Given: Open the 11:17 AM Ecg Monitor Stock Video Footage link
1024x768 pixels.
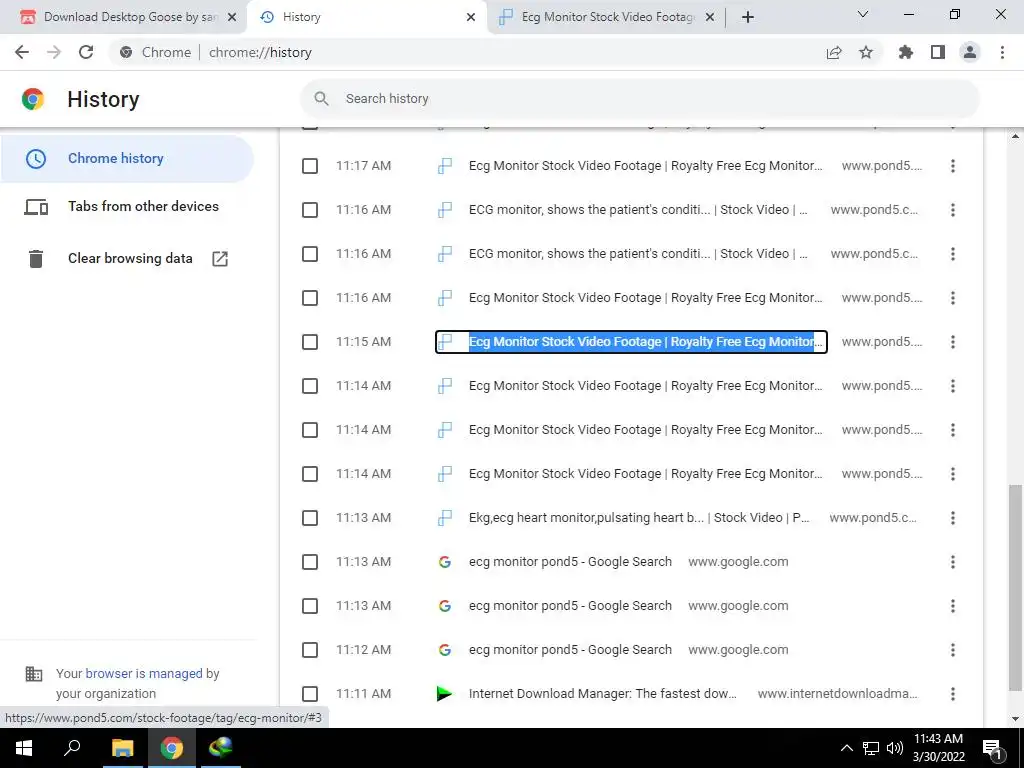Looking at the screenshot, I should coord(645,166).
